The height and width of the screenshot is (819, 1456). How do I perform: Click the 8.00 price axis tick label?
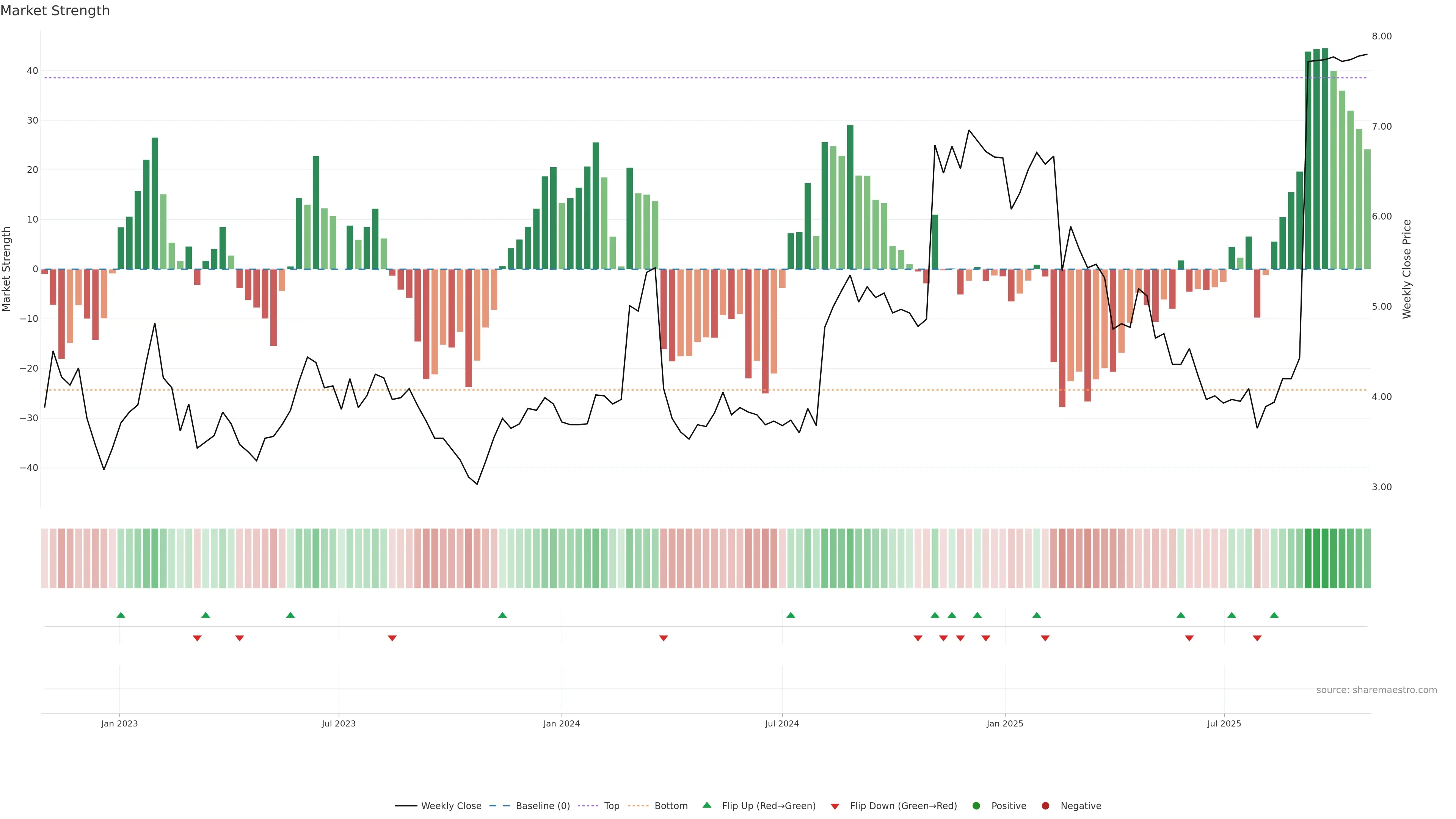[1381, 36]
